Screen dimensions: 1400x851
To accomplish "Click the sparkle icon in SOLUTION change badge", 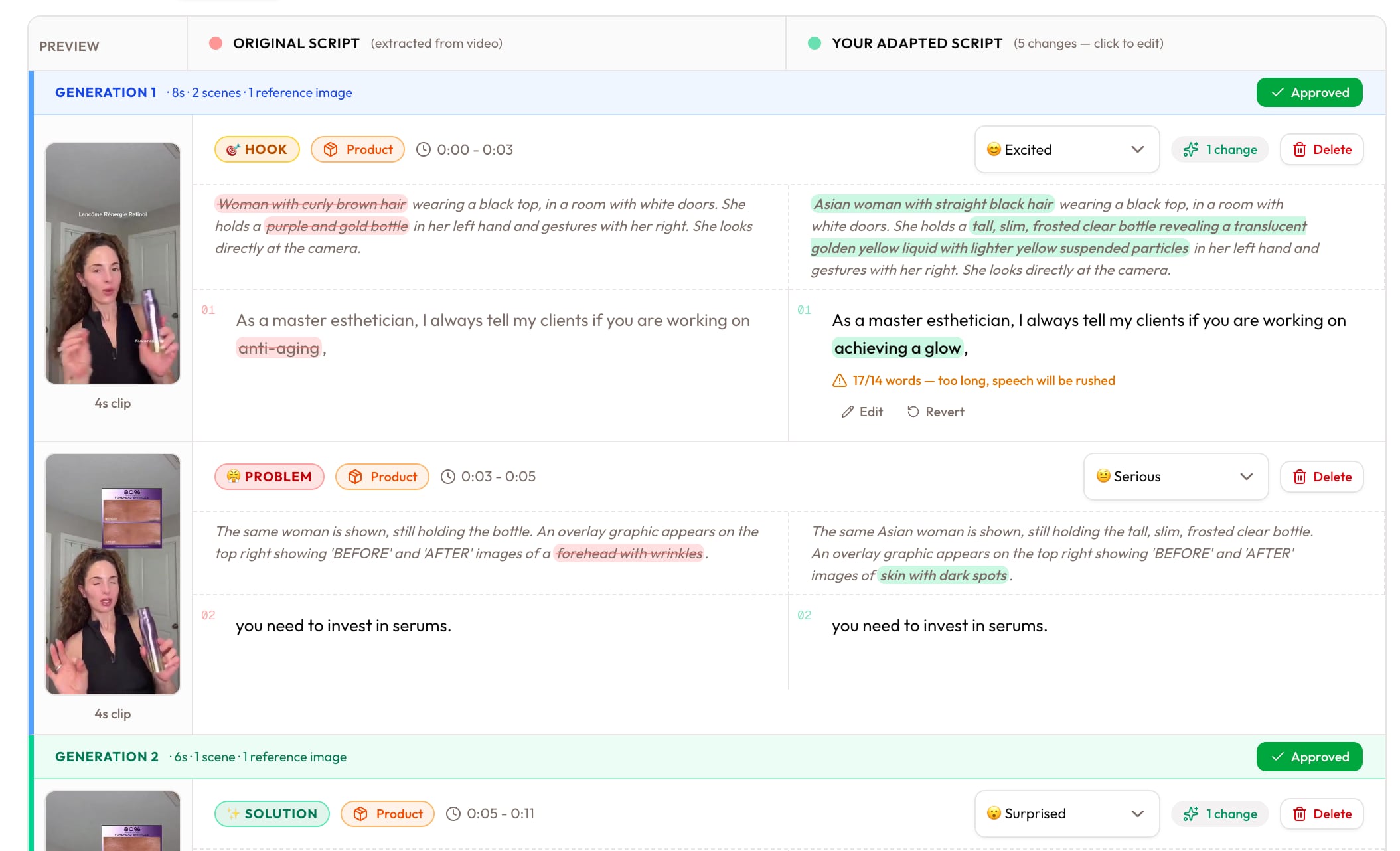I will point(1191,814).
